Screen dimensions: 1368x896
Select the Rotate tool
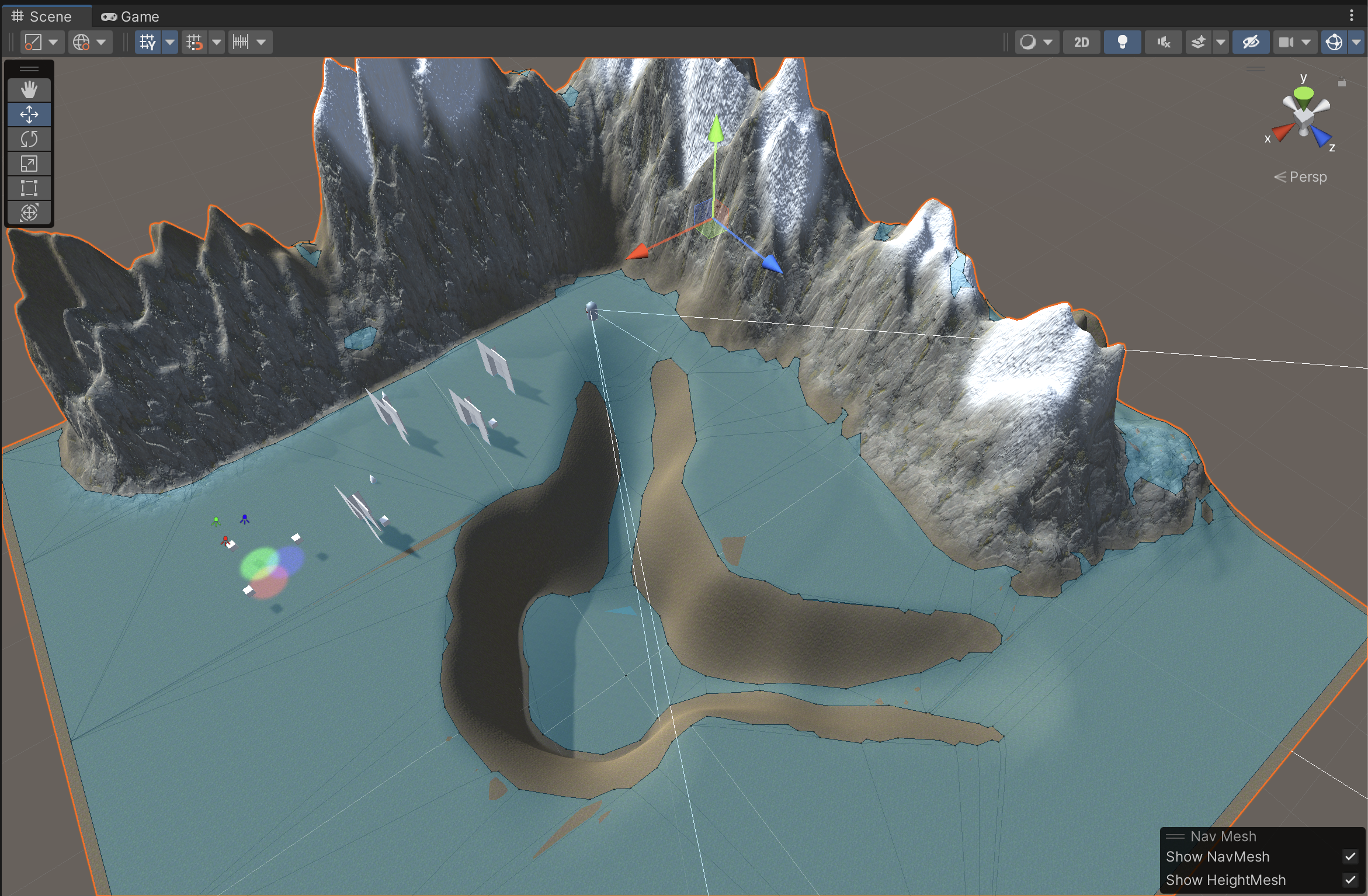(x=29, y=139)
